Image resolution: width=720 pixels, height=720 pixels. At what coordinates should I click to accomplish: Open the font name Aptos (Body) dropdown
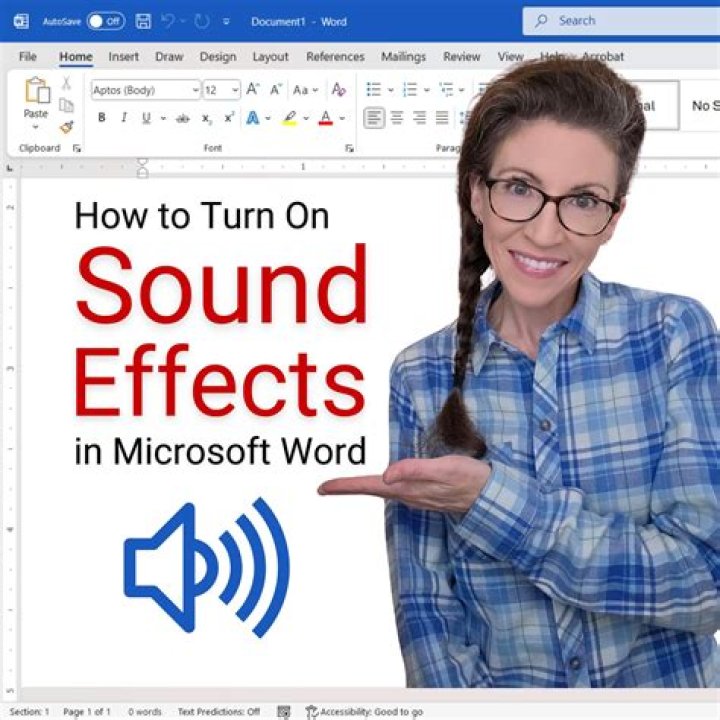[196, 90]
